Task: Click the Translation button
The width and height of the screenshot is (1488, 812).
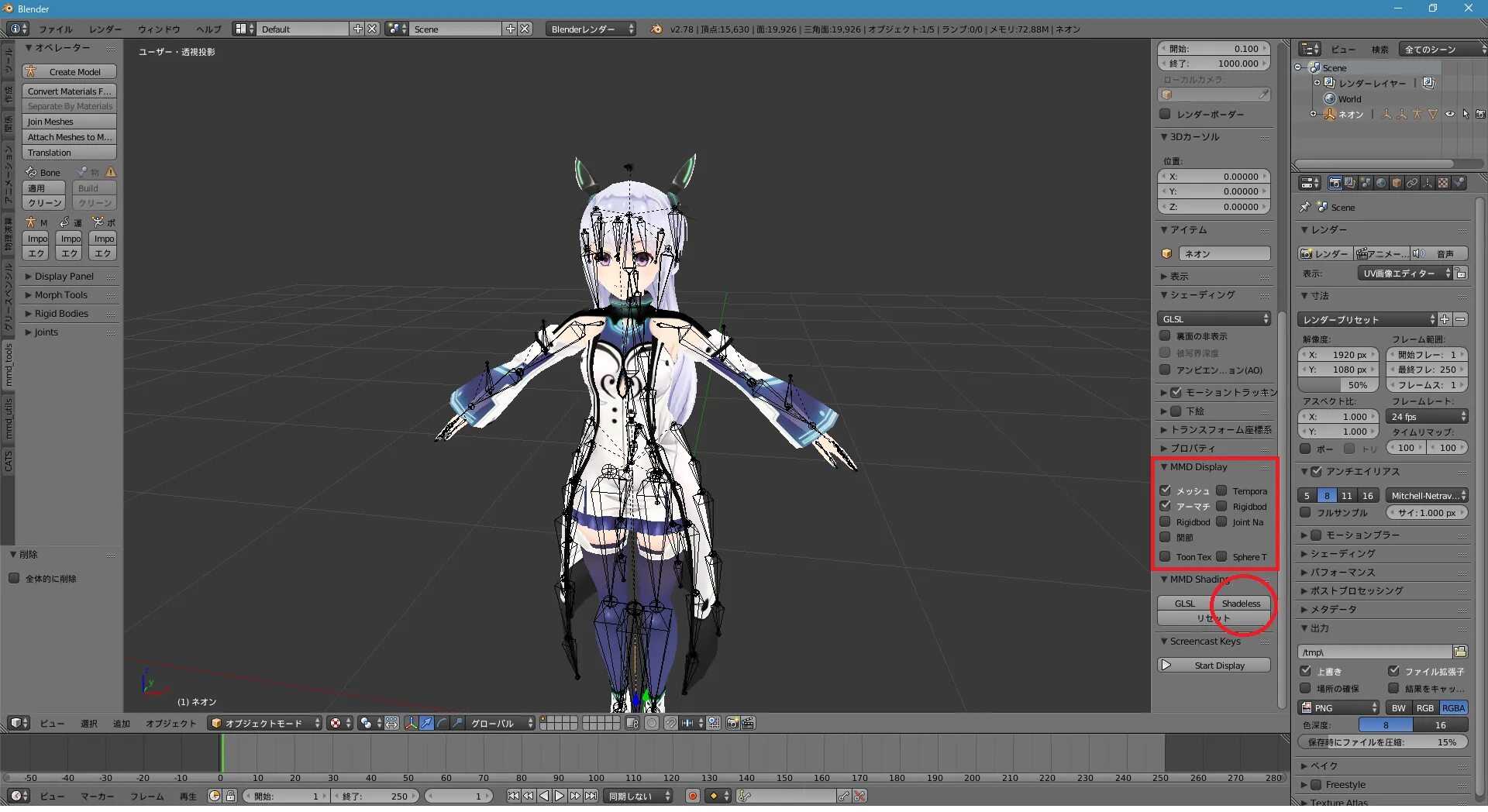Action: pyautogui.click(x=69, y=153)
